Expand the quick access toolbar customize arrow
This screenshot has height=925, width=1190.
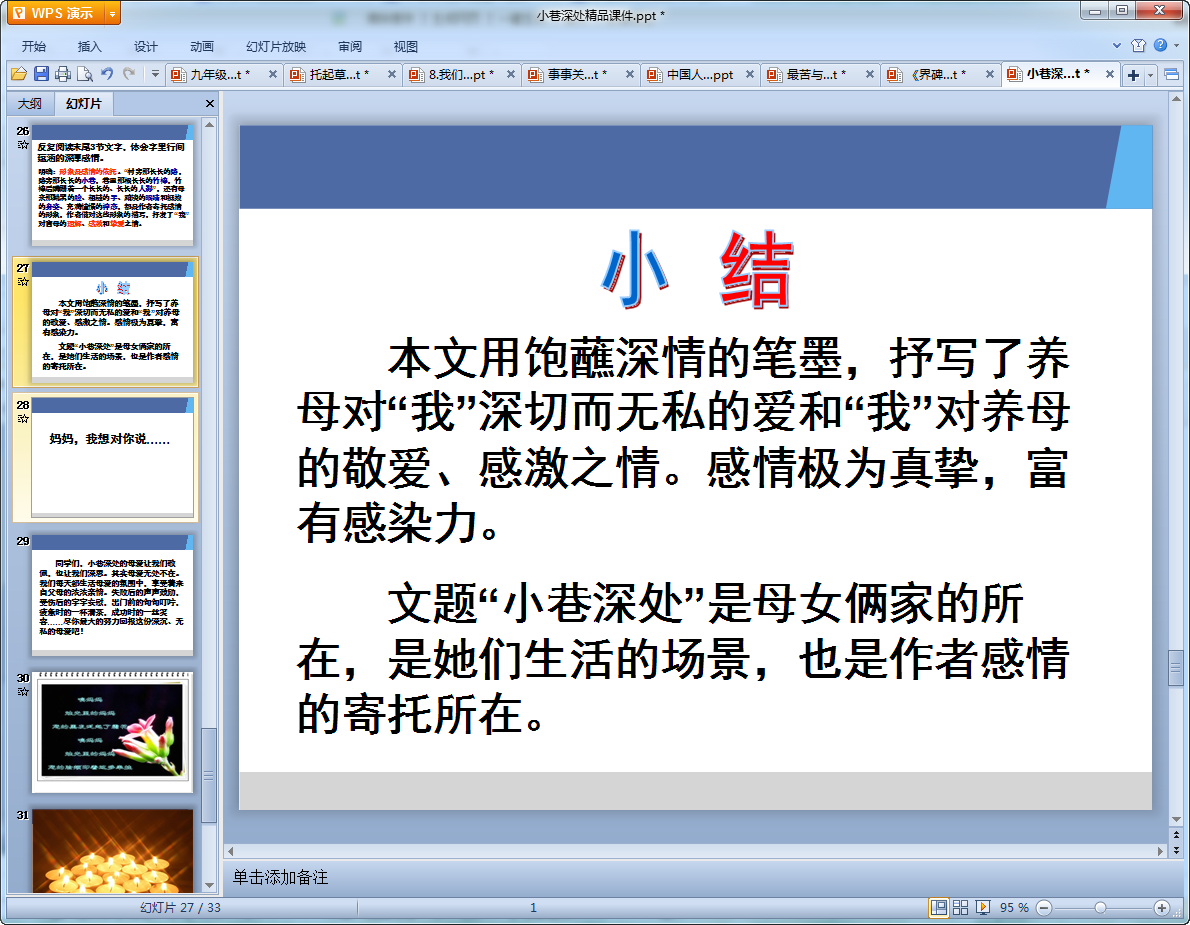155,74
